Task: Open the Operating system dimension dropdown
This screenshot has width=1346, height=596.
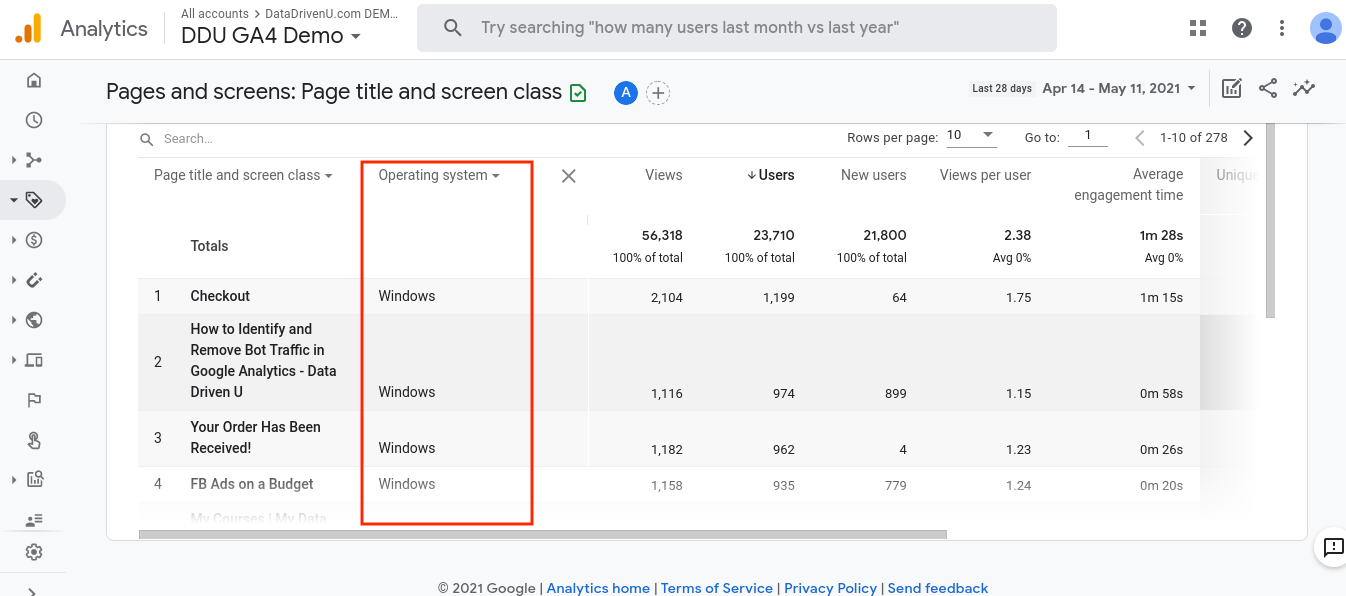Action: click(x=439, y=175)
